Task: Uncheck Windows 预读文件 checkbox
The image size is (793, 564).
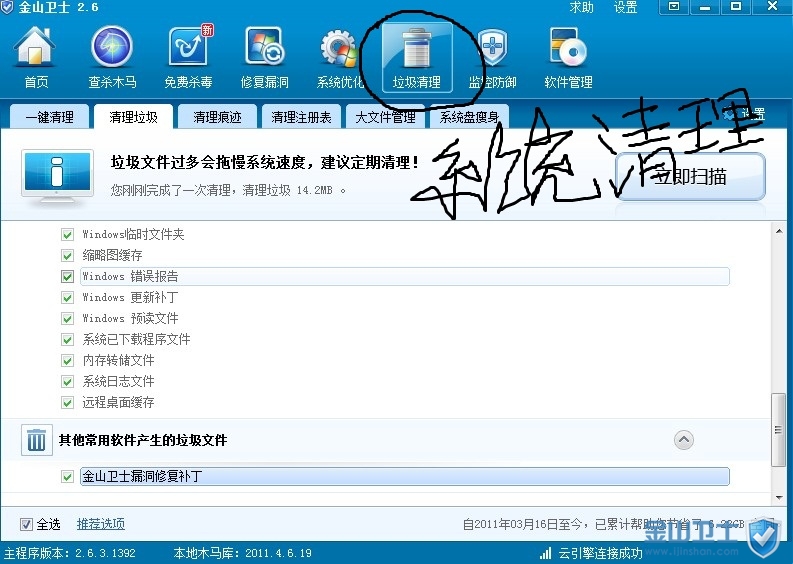Action: [67, 319]
